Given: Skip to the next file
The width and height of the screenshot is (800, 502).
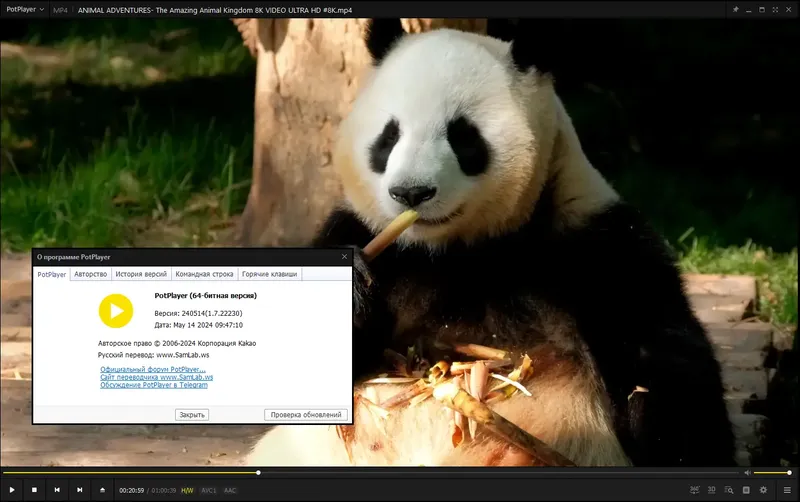Looking at the screenshot, I should [80, 490].
